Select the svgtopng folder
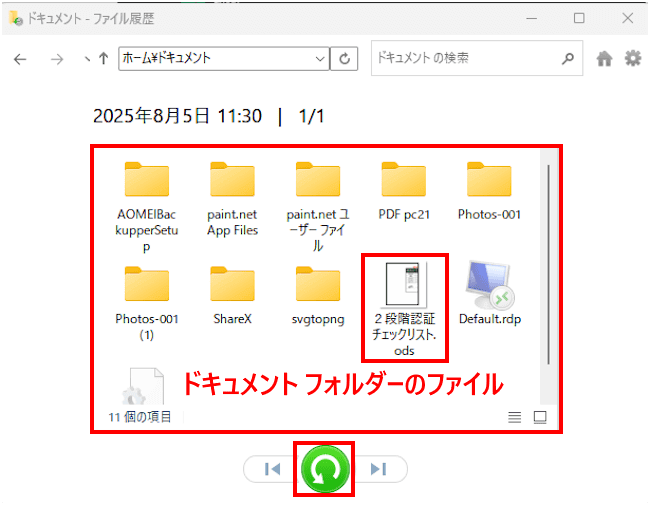This screenshot has width=650, height=505. (x=318, y=296)
